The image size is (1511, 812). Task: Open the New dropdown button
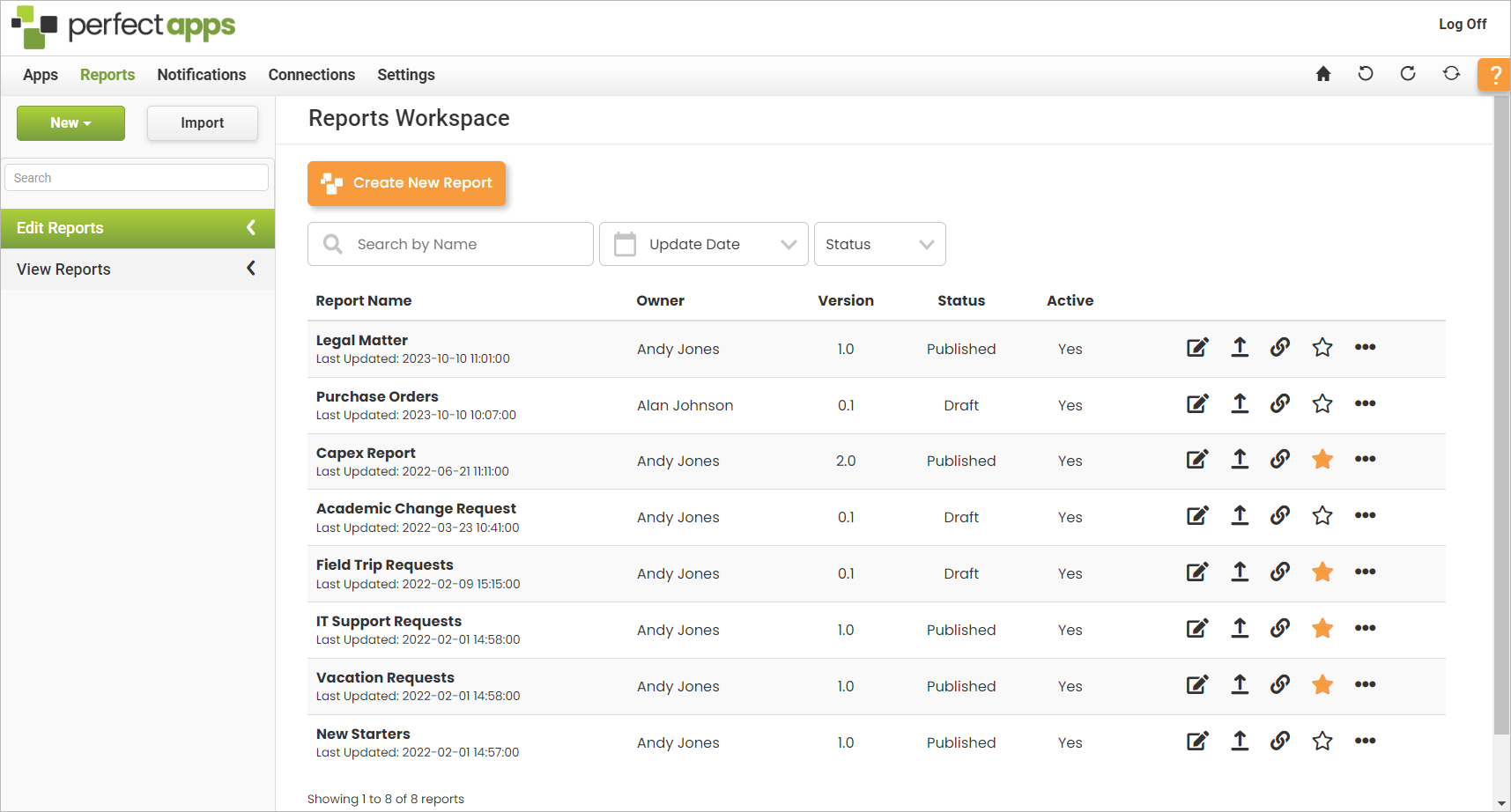[x=70, y=123]
